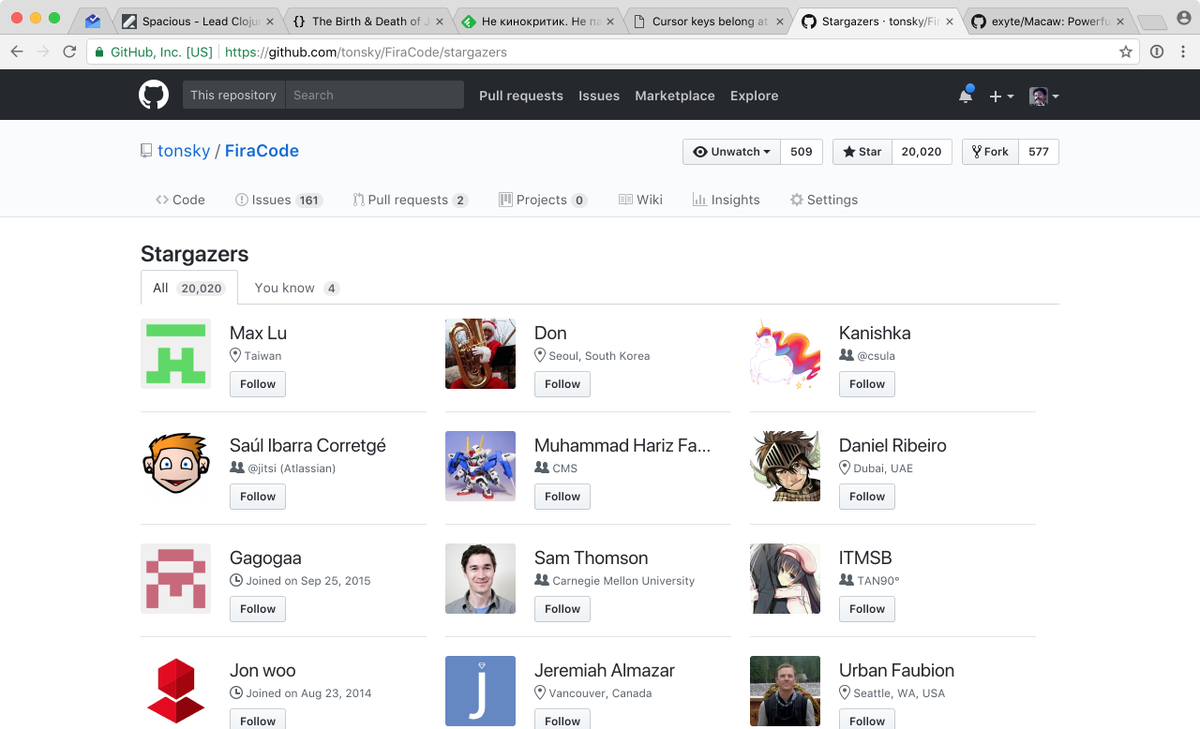Follow Daniel Ribeiro
Image resolution: width=1200 pixels, height=729 pixels.
click(x=867, y=496)
